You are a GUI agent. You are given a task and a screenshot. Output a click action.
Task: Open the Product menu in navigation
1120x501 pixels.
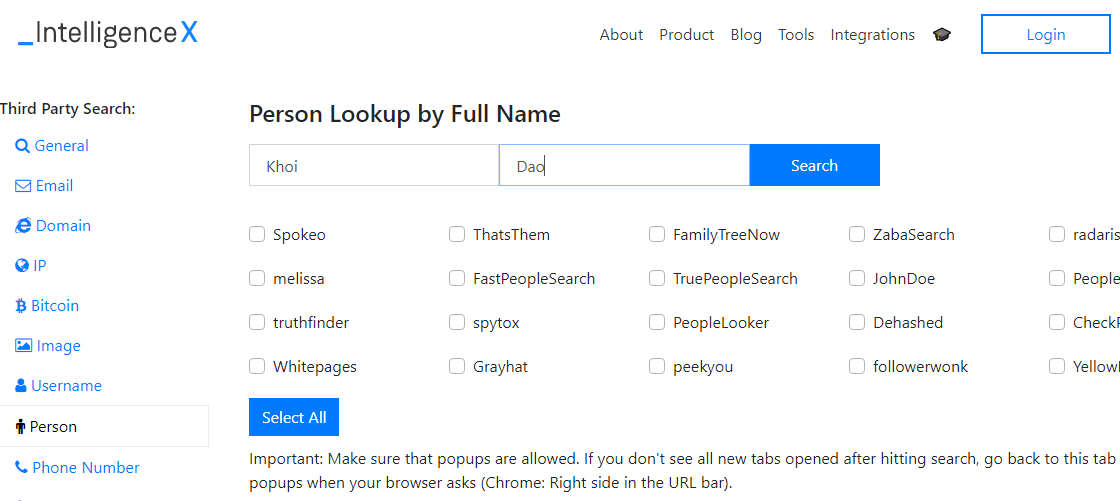[686, 35]
